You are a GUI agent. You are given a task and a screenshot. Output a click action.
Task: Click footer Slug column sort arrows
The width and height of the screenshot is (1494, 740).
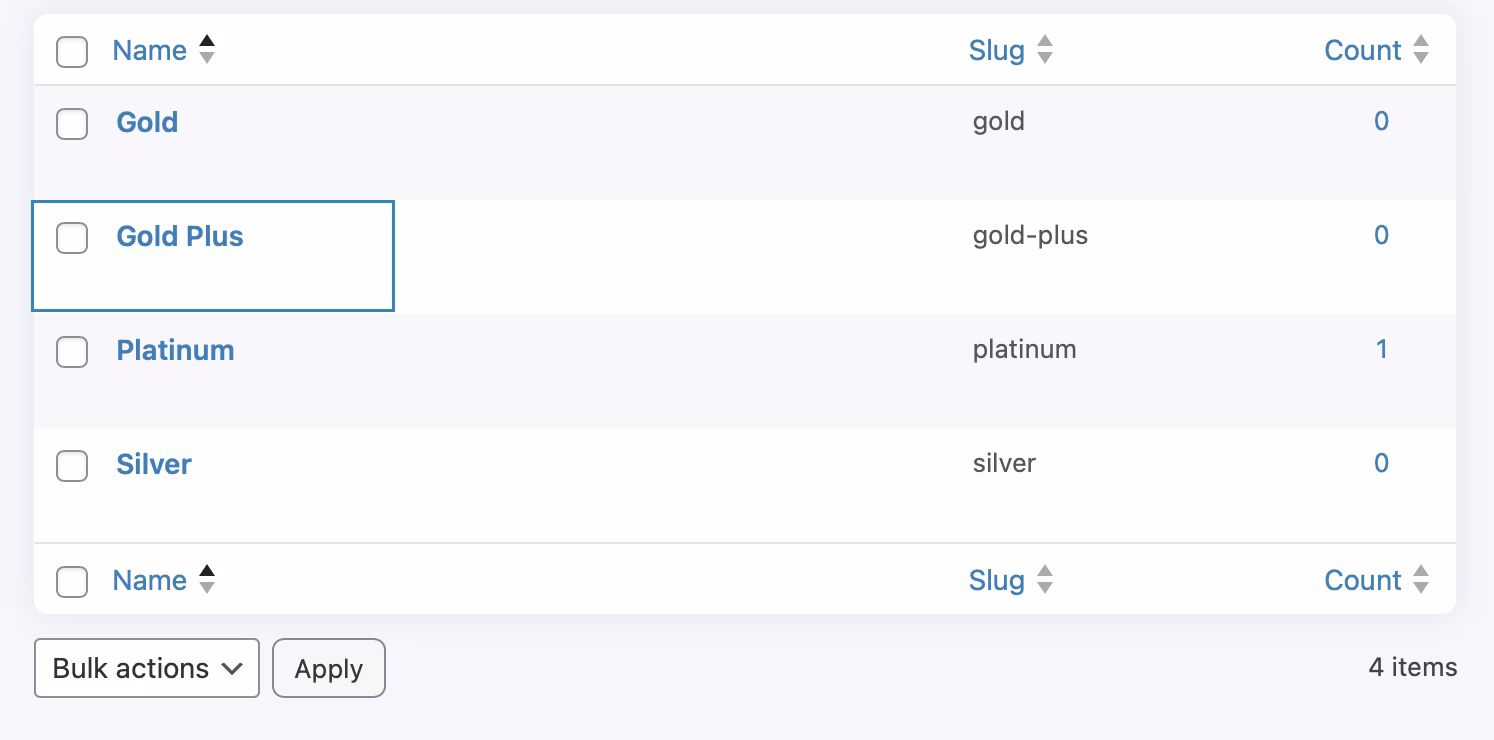coord(1045,580)
